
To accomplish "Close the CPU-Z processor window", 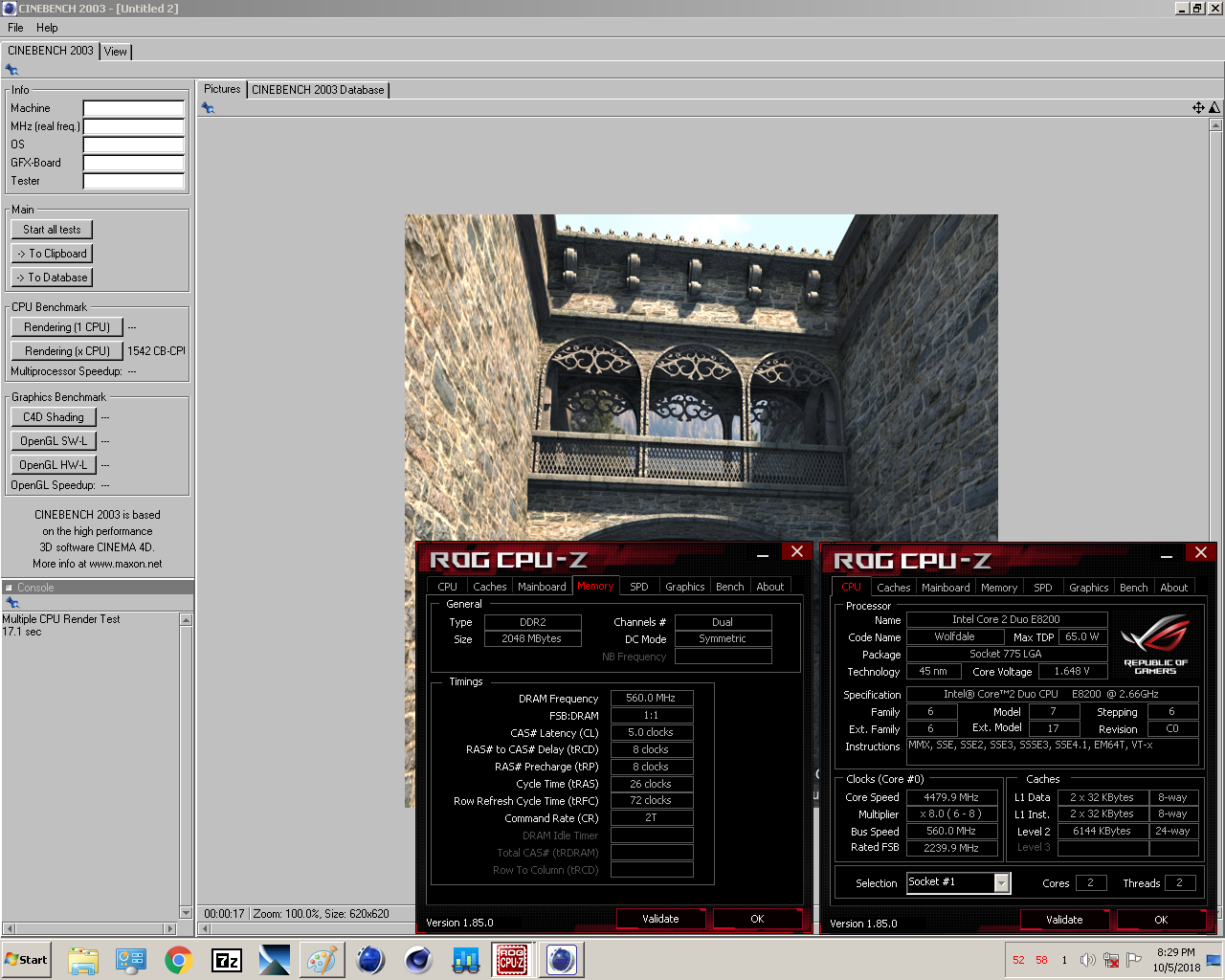I will tap(1200, 552).
